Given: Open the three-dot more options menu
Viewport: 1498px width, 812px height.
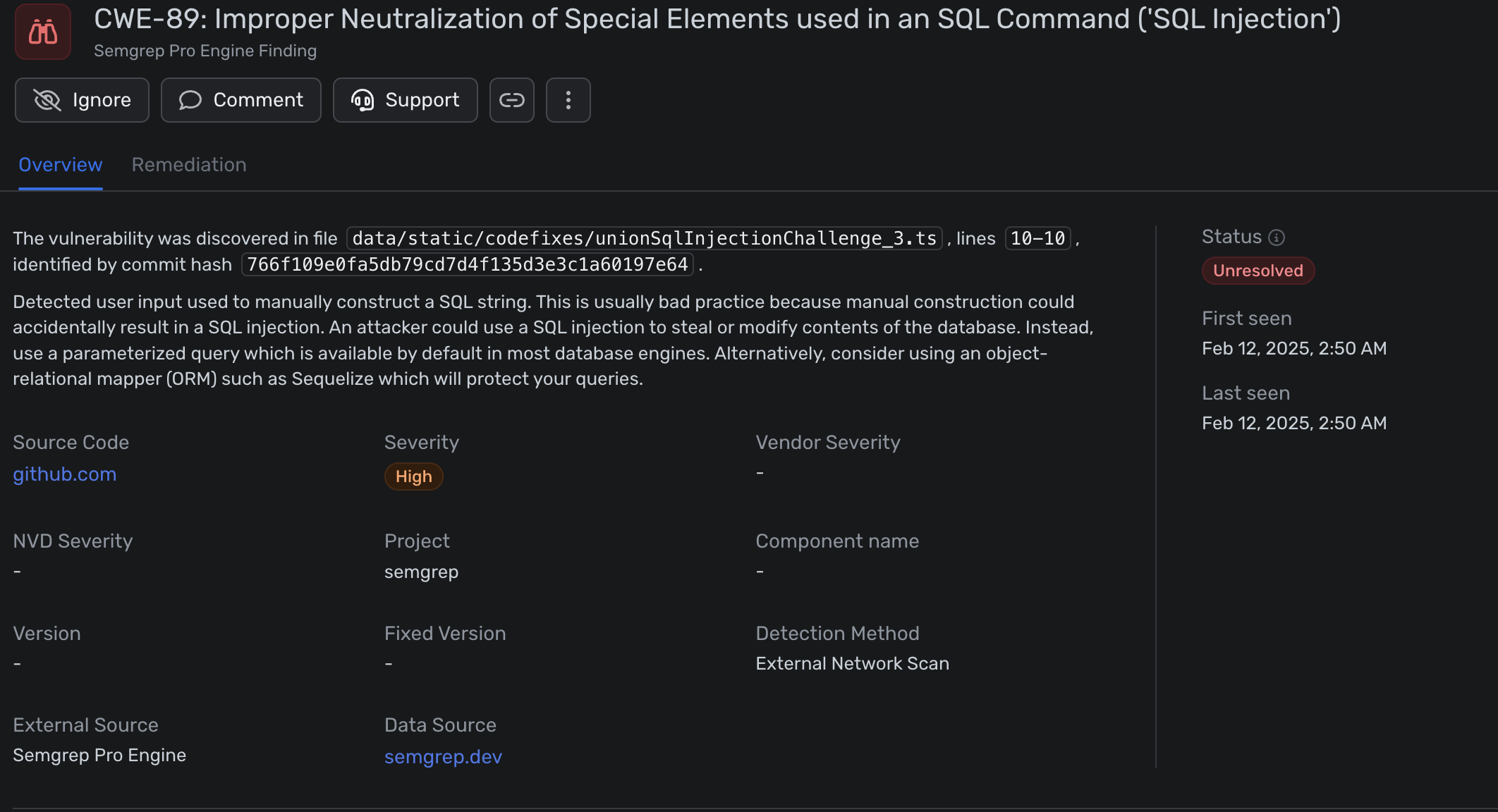Looking at the screenshot, I should [568, 100].
